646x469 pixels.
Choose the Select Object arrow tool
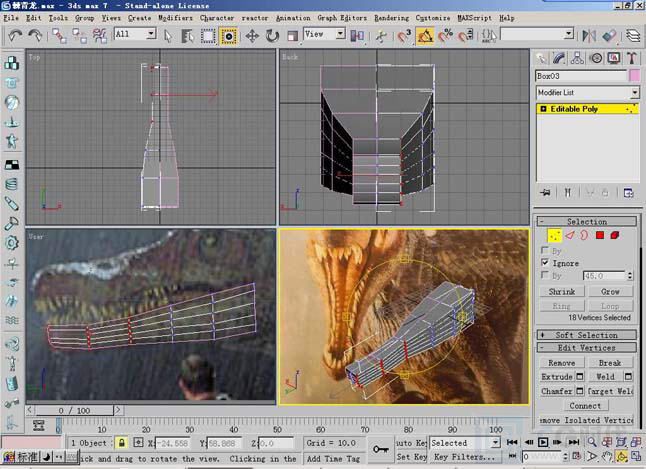[168, 36]
